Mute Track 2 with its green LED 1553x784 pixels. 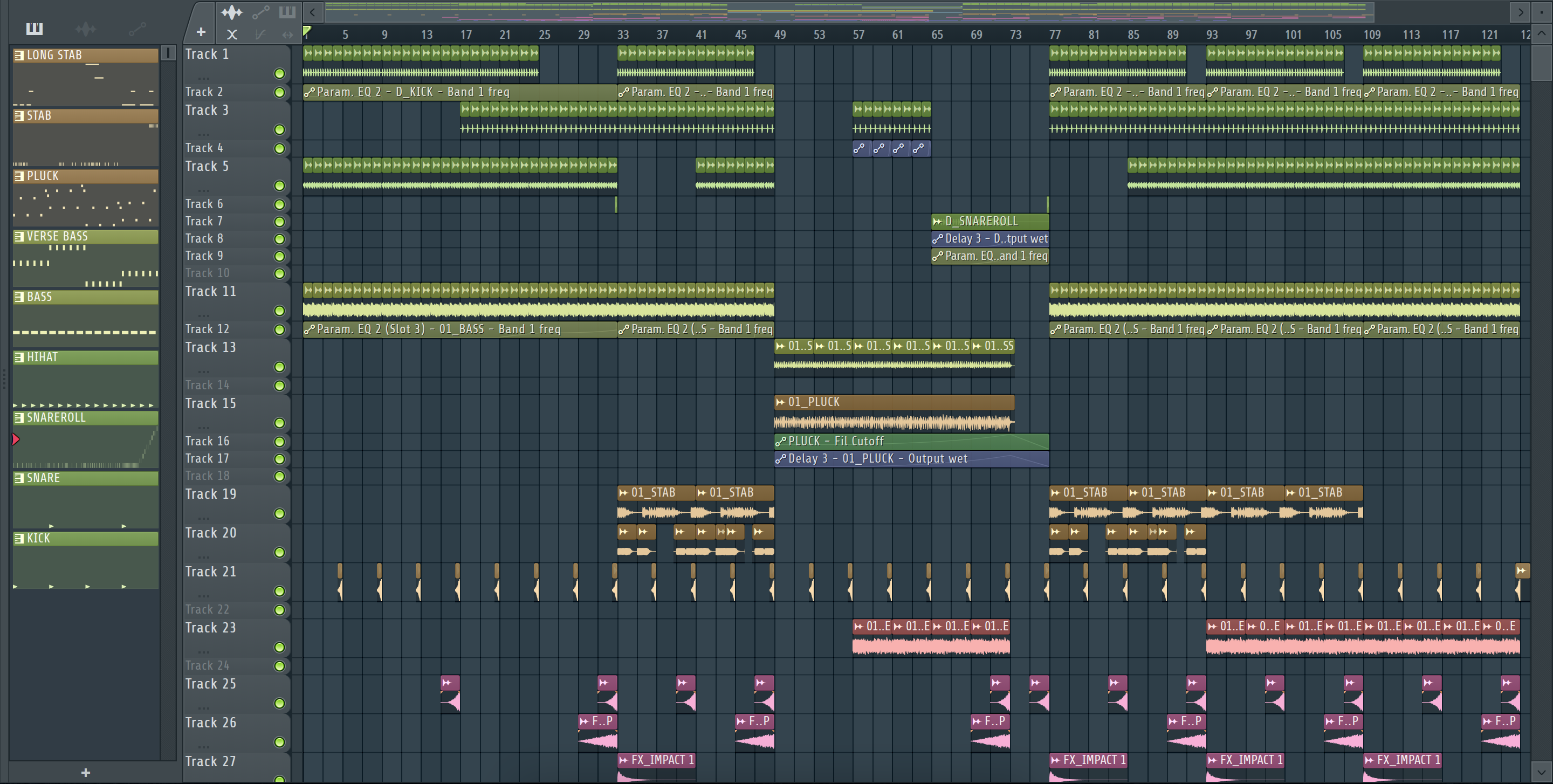pos(279,92)
